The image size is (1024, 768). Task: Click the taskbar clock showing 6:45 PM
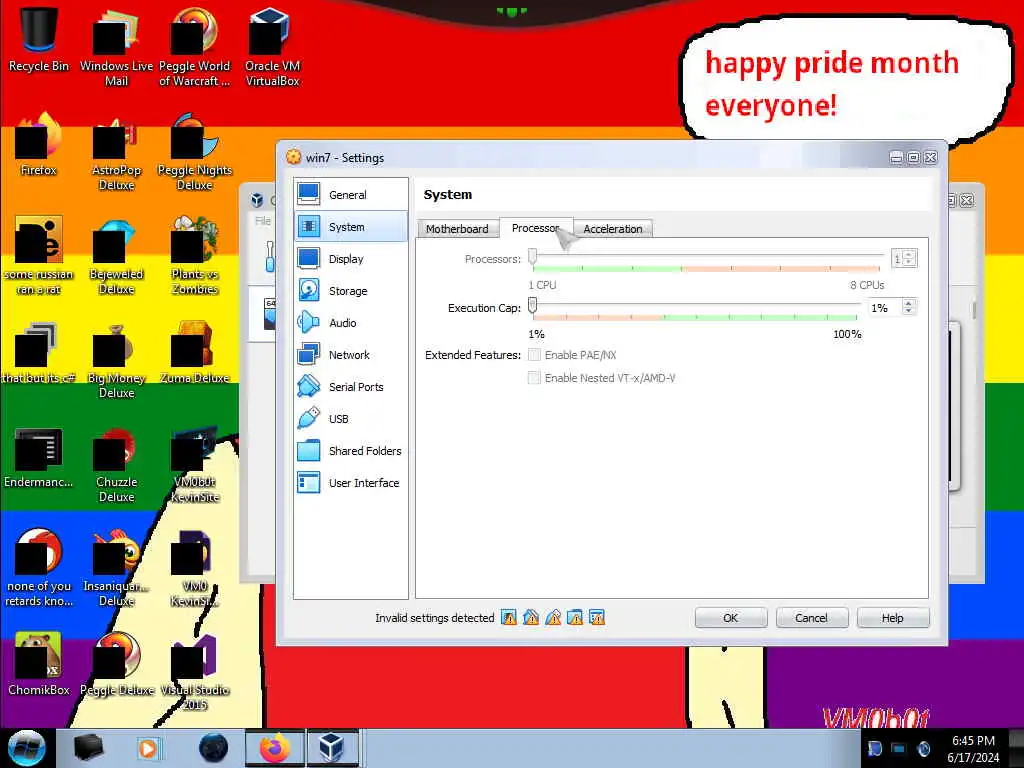click(x=973, y=749)
